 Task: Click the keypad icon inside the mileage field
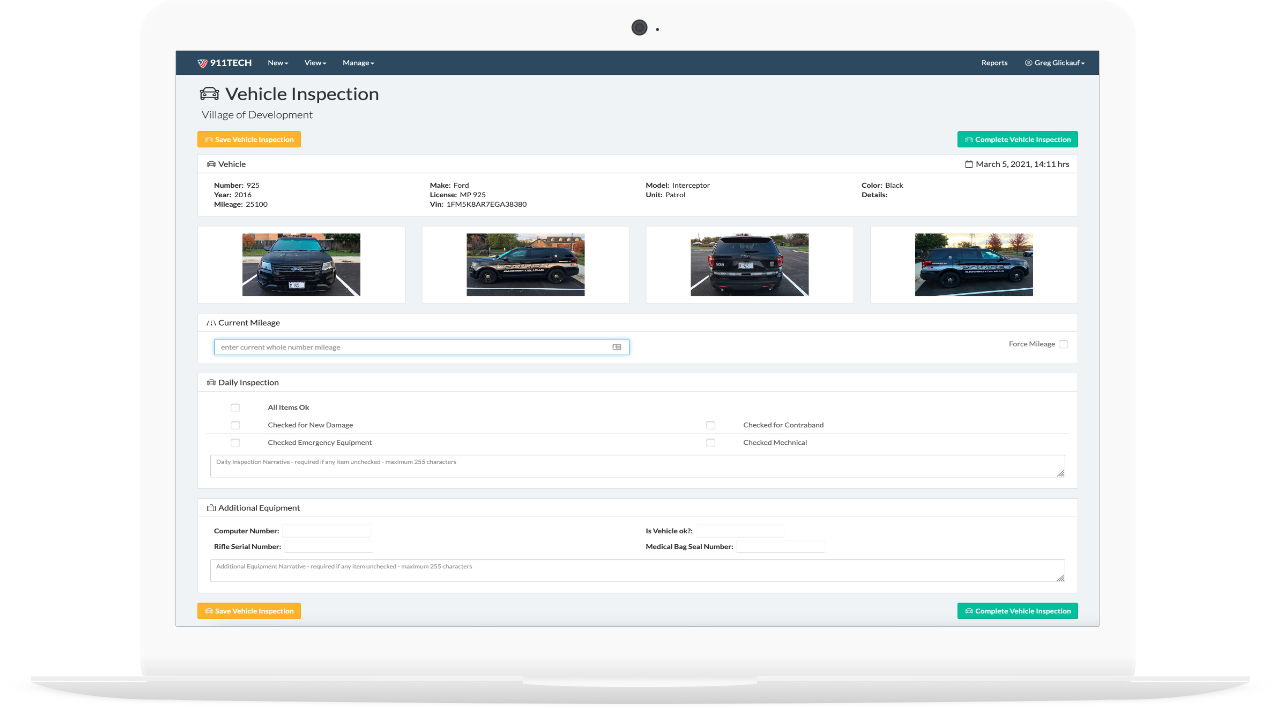click(617, 347)
